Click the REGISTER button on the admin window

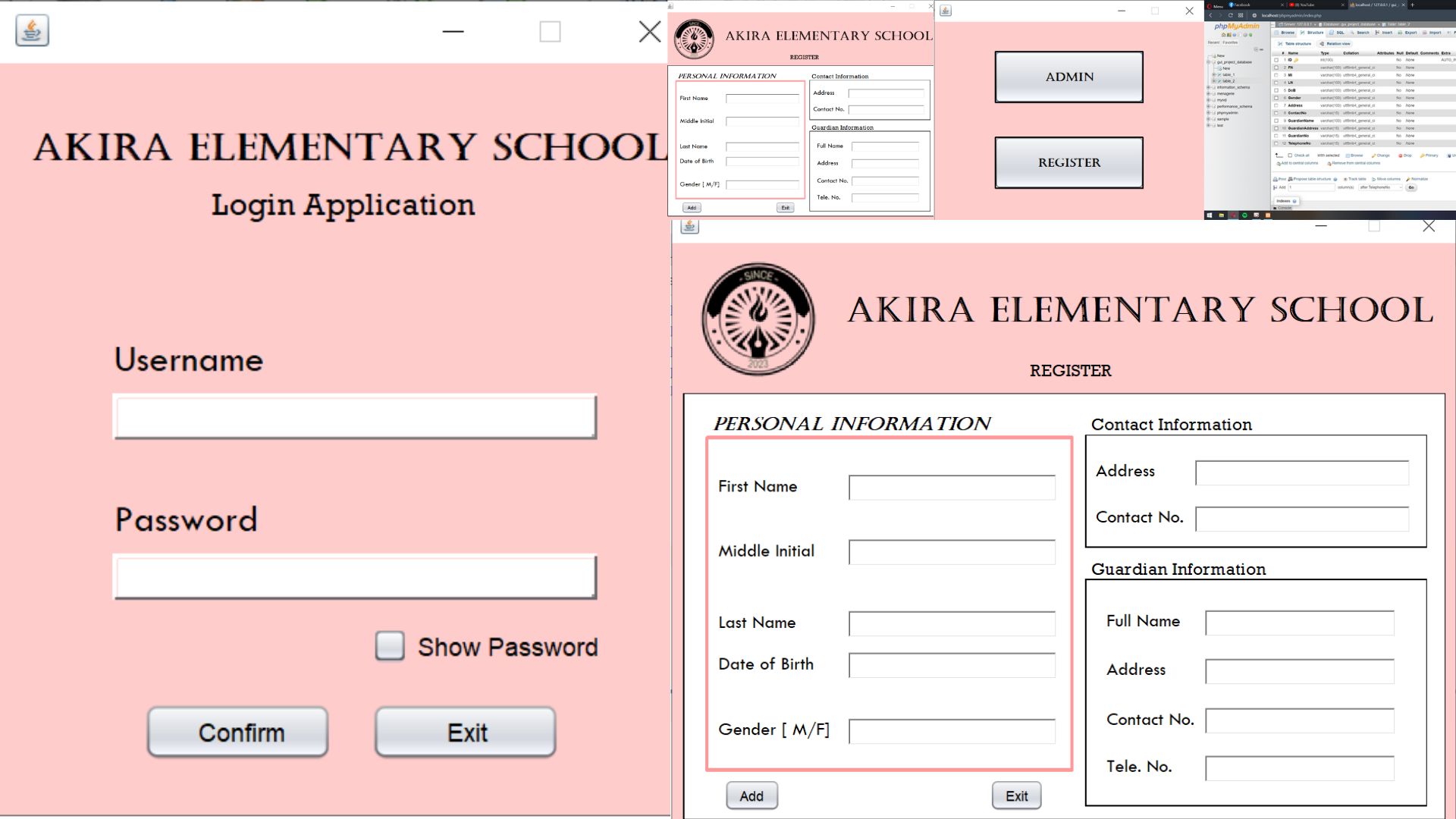[x=1068, y=162]
